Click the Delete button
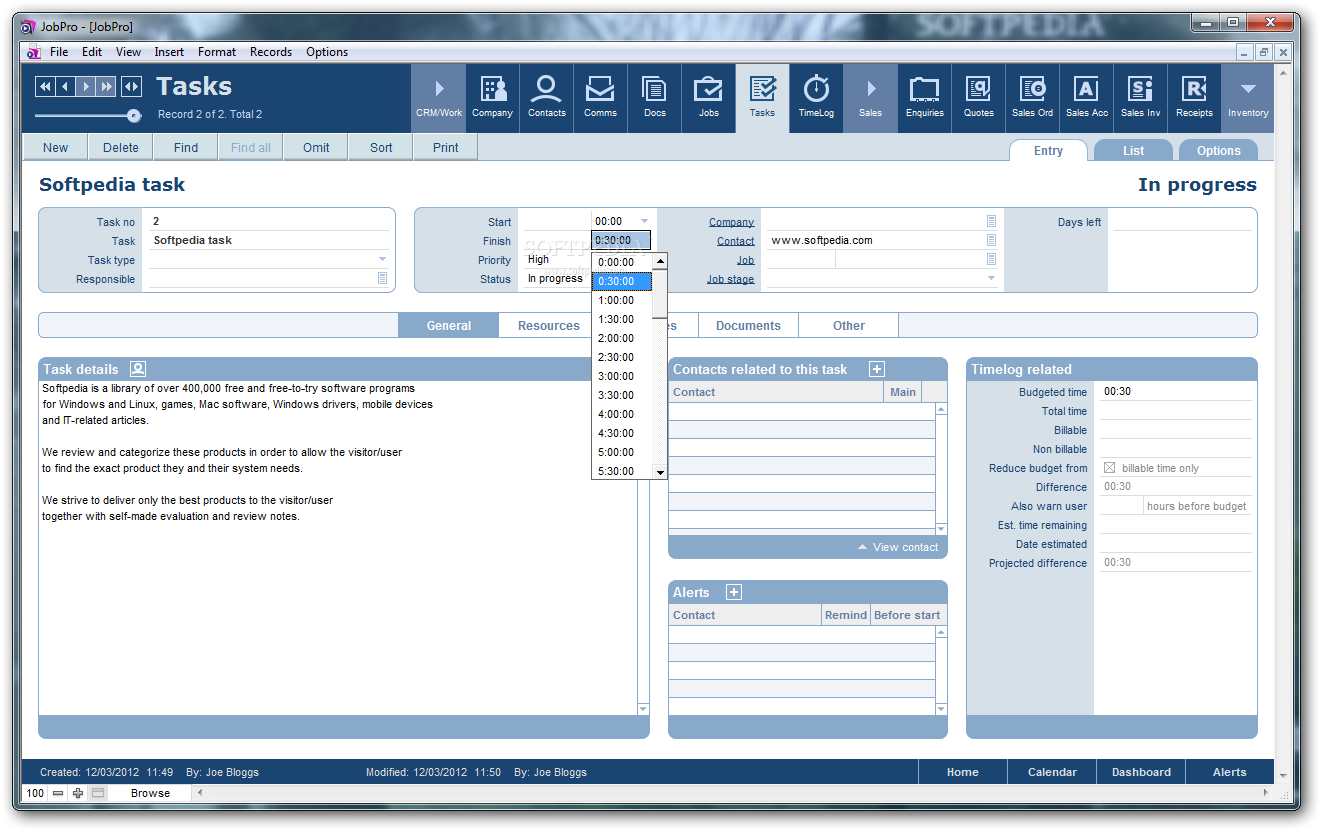The image size is (1321, 831). click(x=121, y=148)
